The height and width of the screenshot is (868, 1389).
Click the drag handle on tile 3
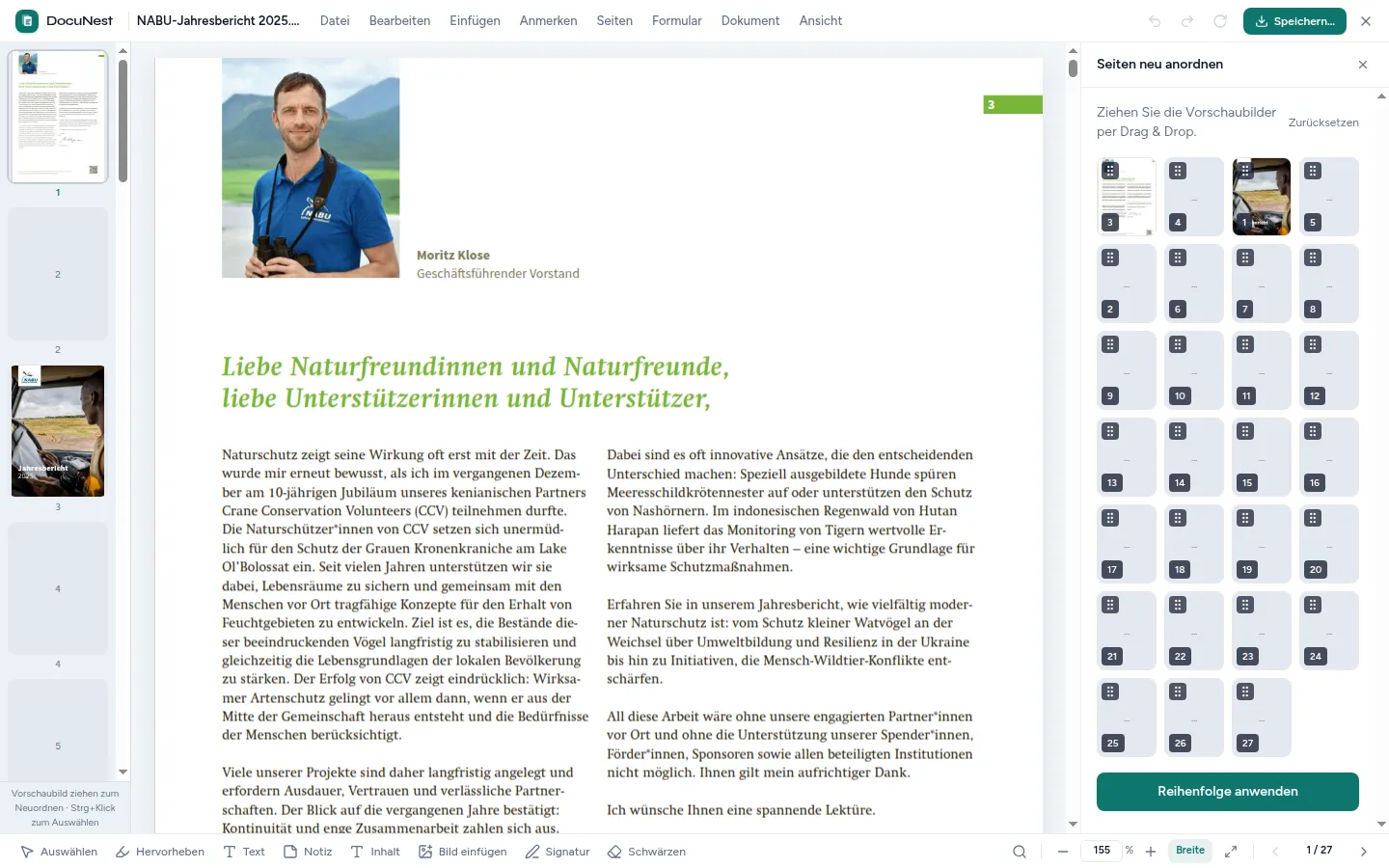tap(1110, 171)
